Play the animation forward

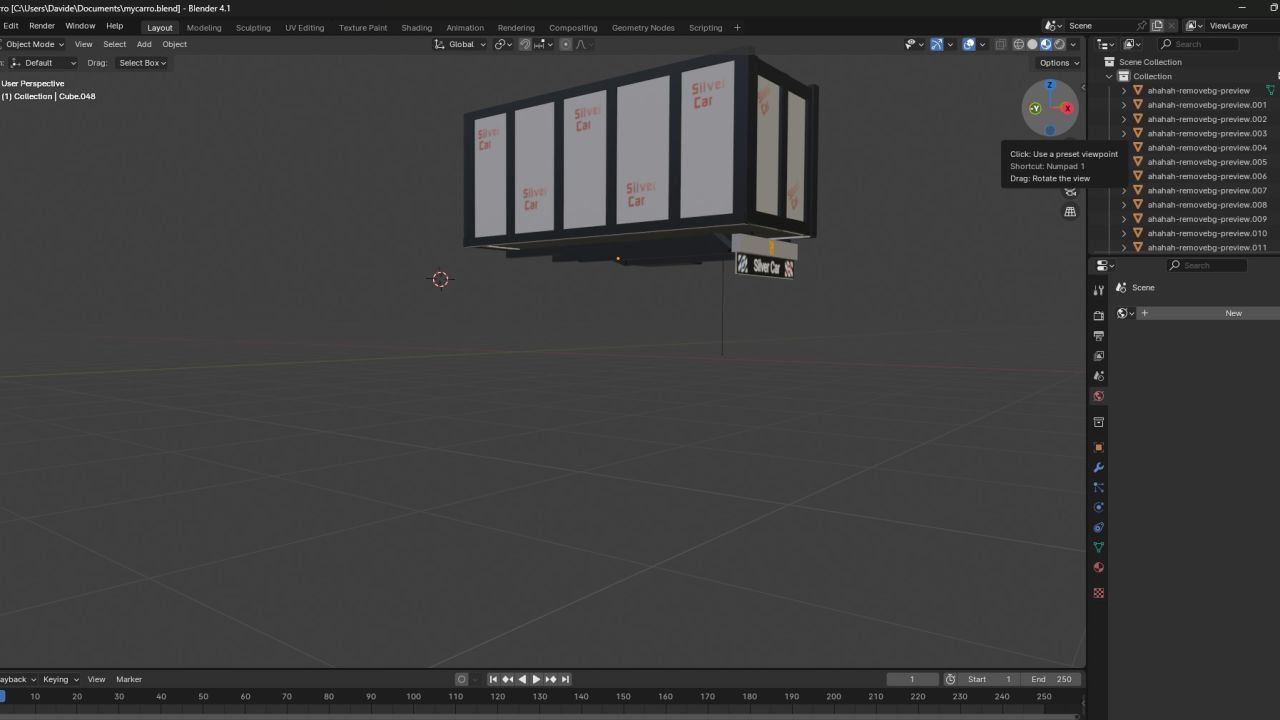tap(536, 679)
